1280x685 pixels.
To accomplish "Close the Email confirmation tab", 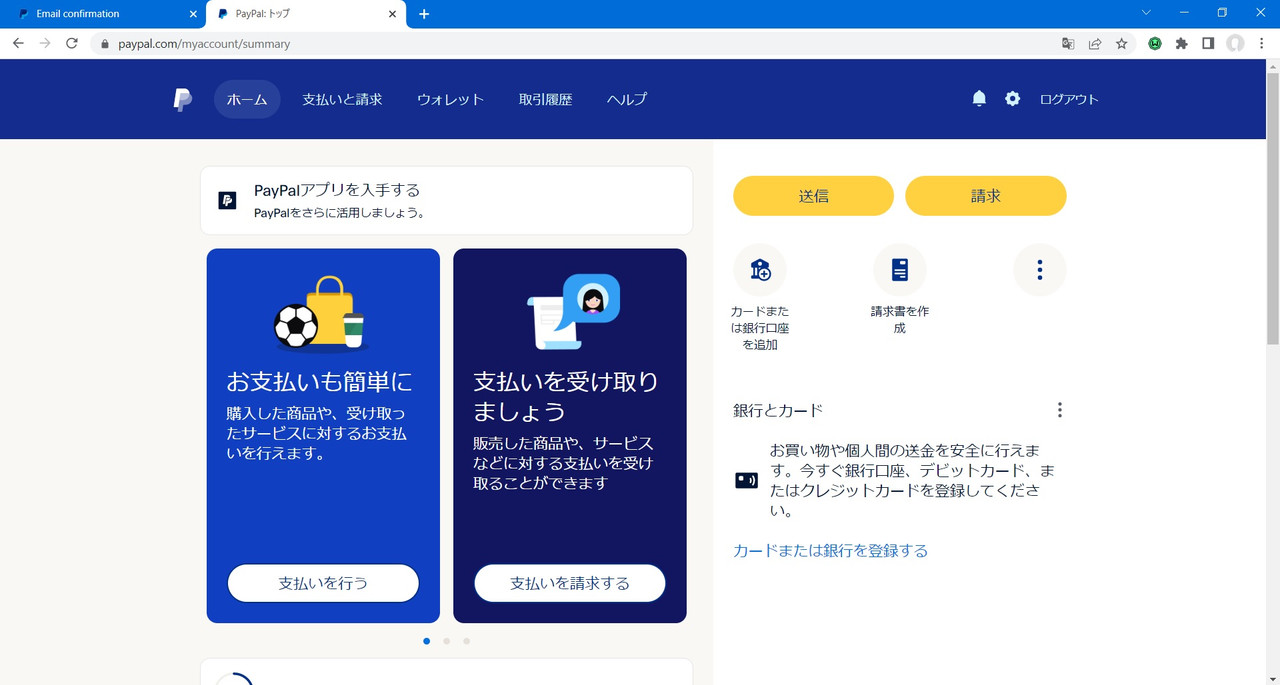I will click(x=193, y=14).
